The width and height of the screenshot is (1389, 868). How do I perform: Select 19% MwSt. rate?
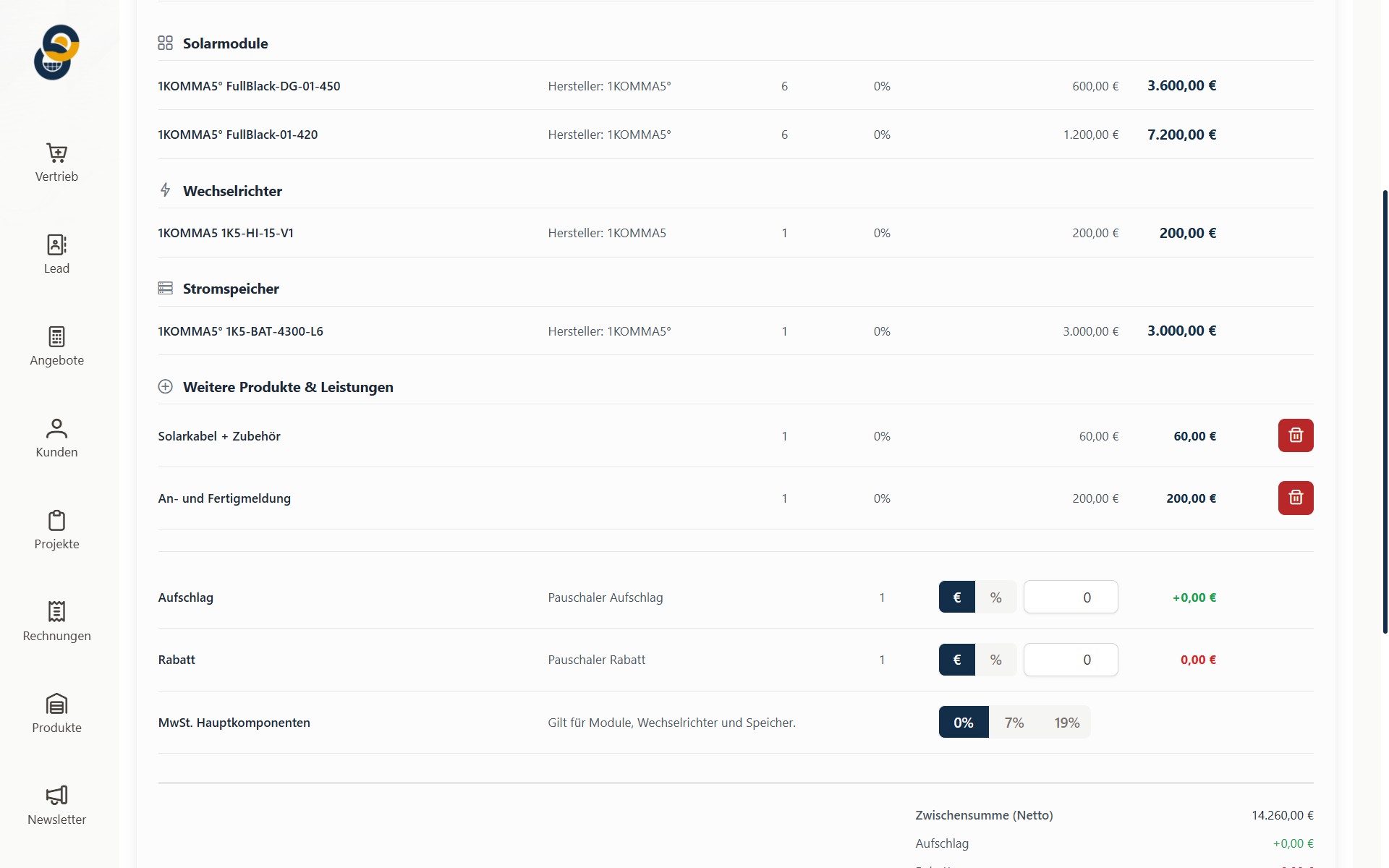point(1066,723)
